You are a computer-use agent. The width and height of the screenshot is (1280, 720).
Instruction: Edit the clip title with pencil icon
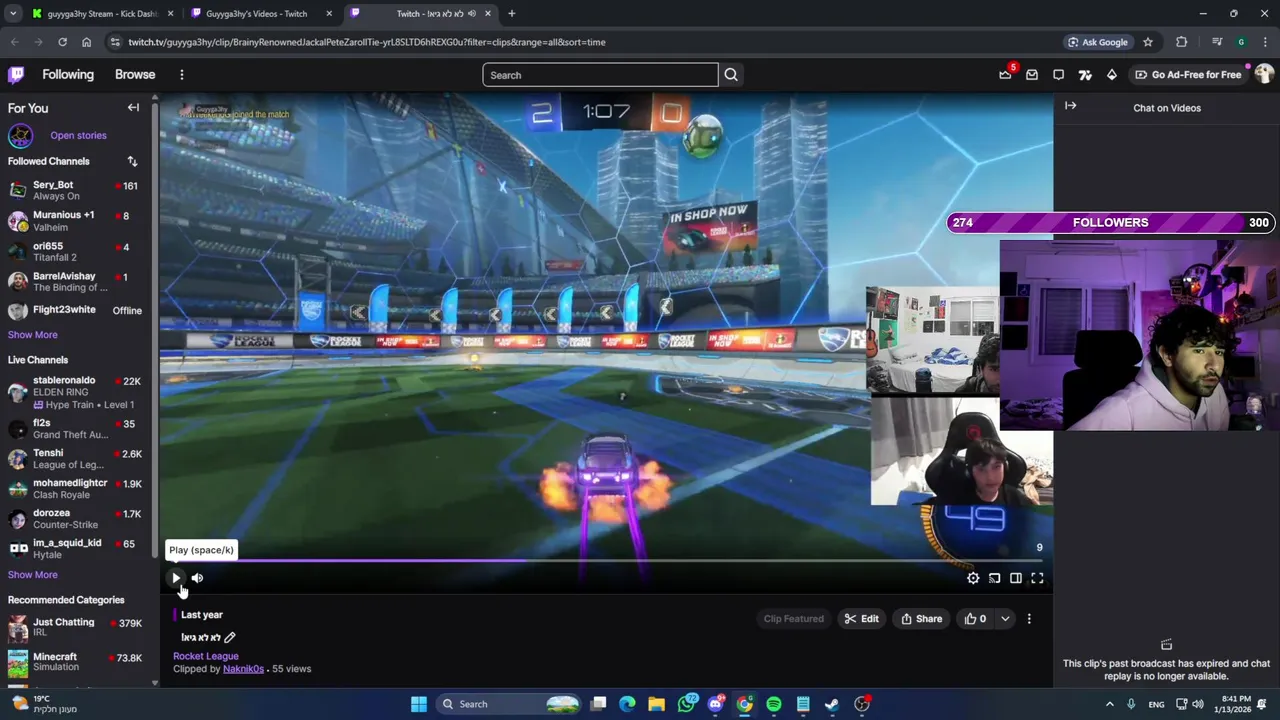tap(230, 637)
